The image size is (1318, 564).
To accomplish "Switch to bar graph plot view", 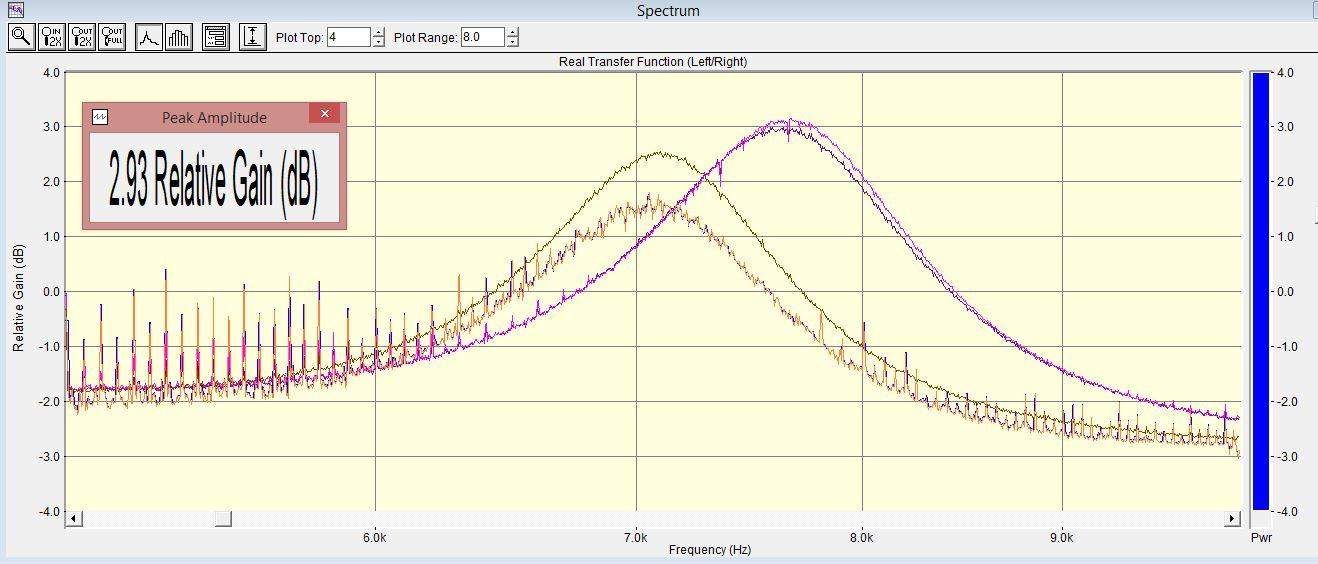I will pyautogui.click(x=178, y=37).
